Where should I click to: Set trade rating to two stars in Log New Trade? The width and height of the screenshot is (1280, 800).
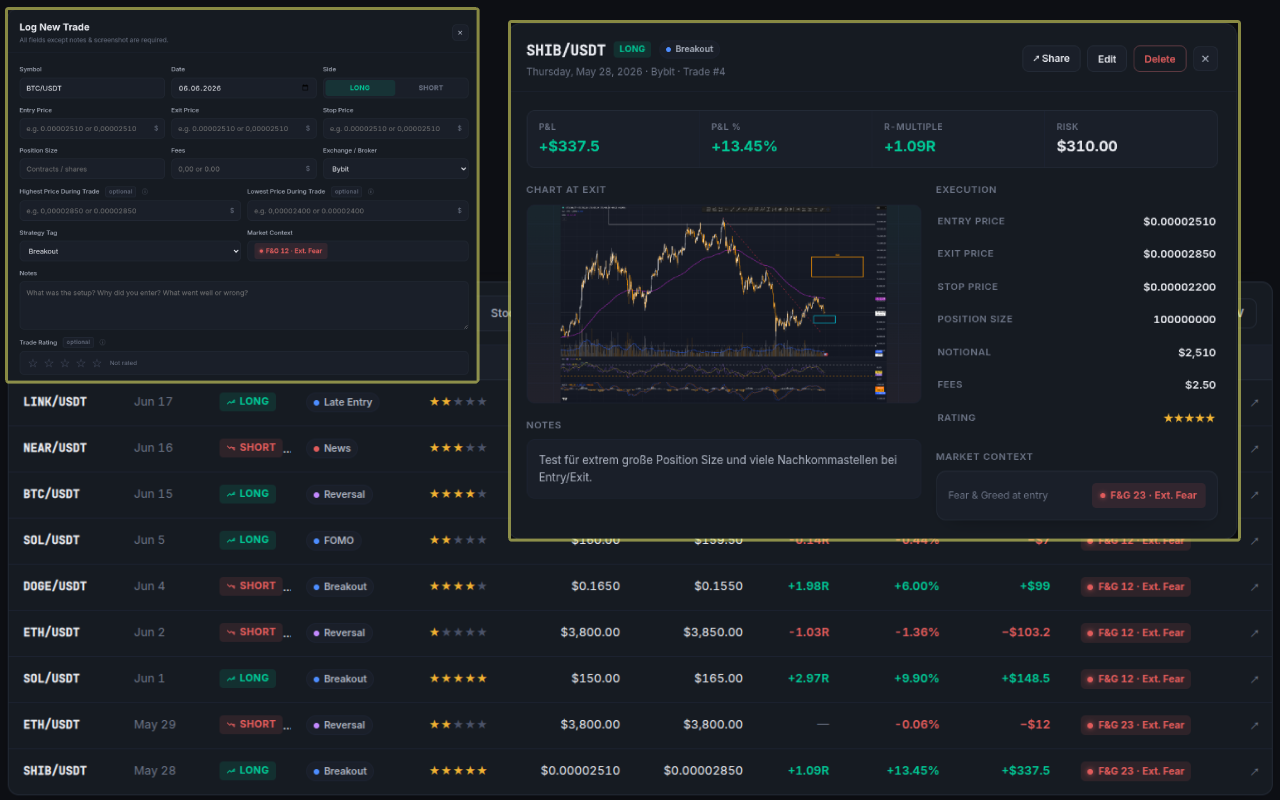[49, 363]
